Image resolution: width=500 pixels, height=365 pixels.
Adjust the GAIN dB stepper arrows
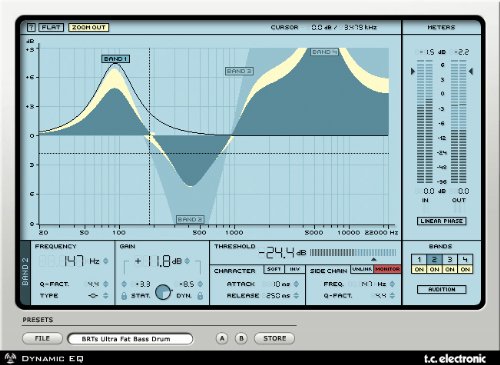tap(188, 261)
